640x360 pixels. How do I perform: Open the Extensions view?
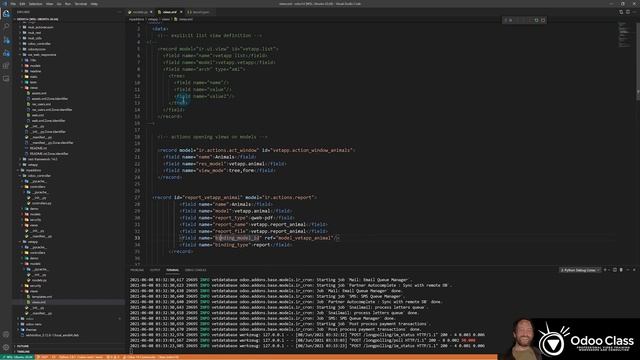[6, 66]
